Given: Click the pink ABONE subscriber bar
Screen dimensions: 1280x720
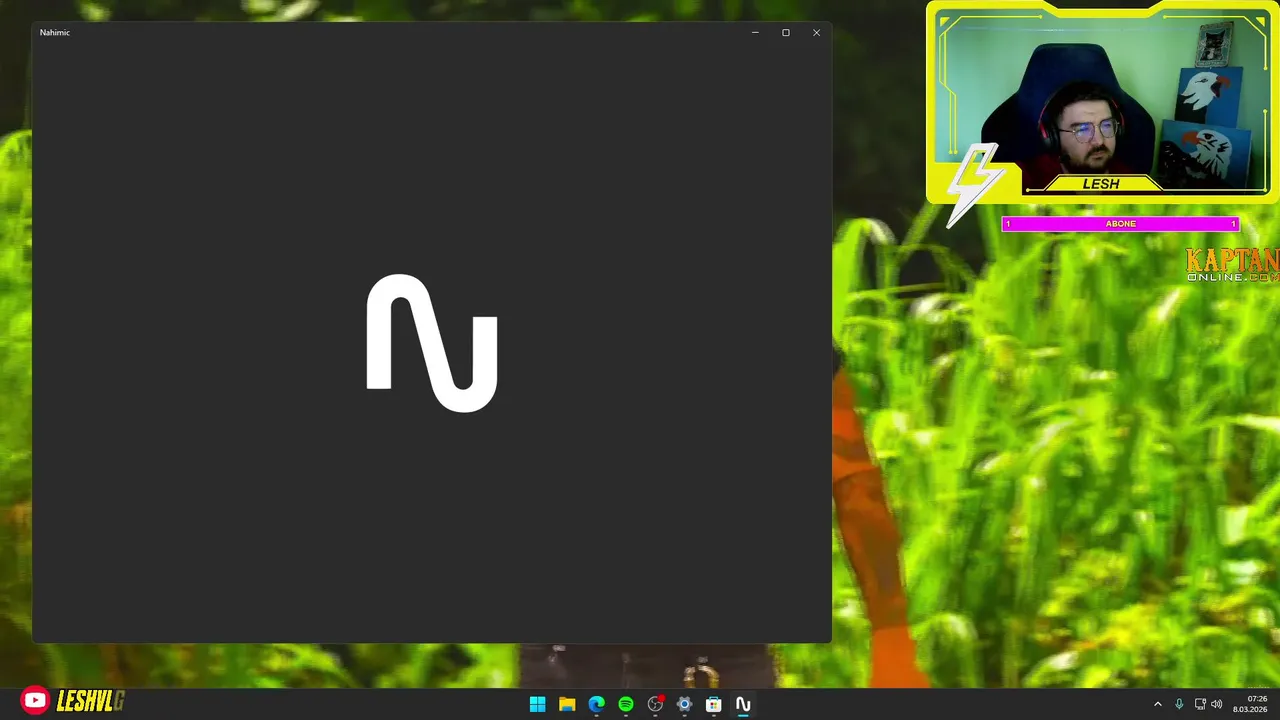Looking at the screenshot, I should pyautogui.click(x=1120, y=224).
